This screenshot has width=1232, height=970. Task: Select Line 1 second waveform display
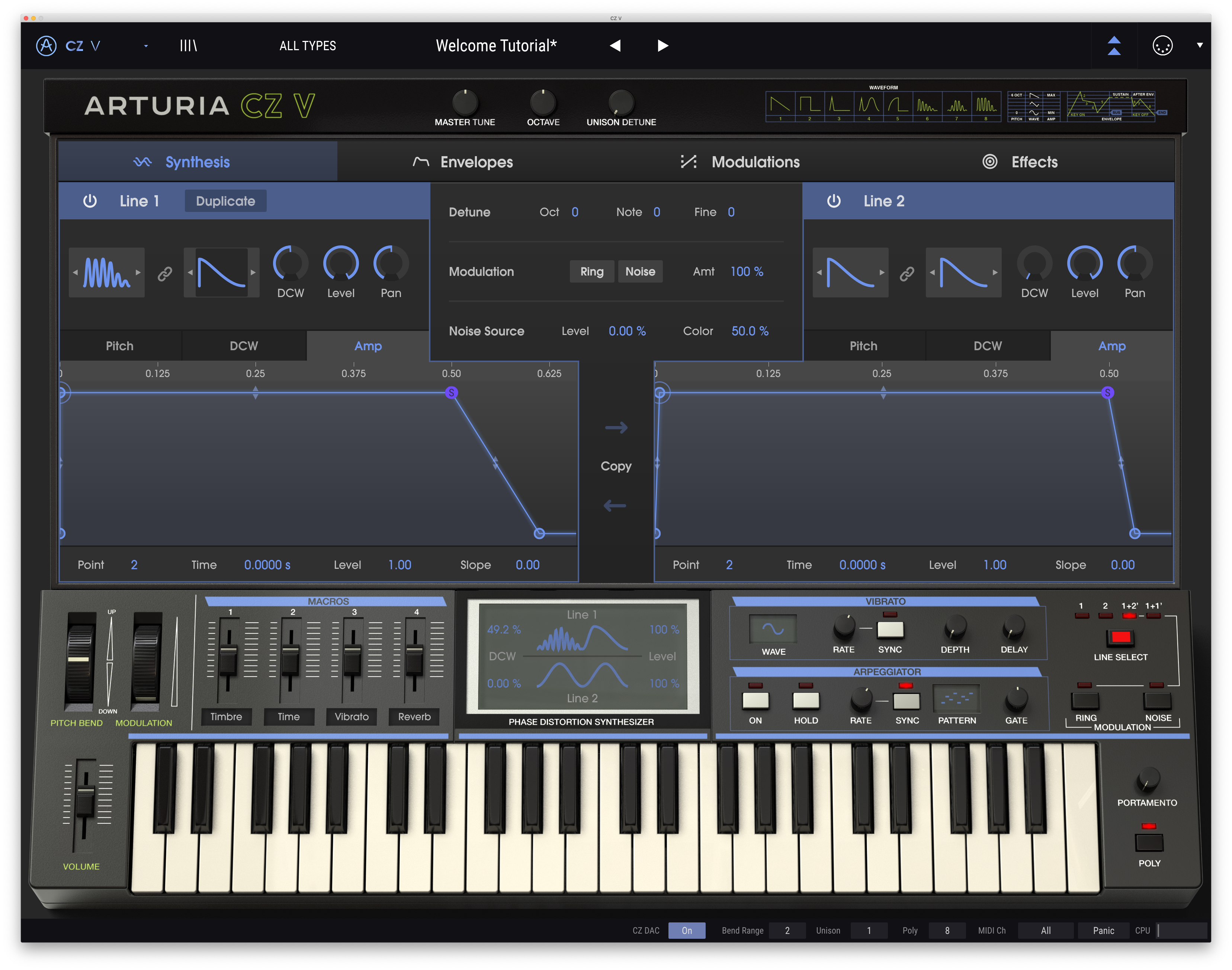tap(222, 273)
